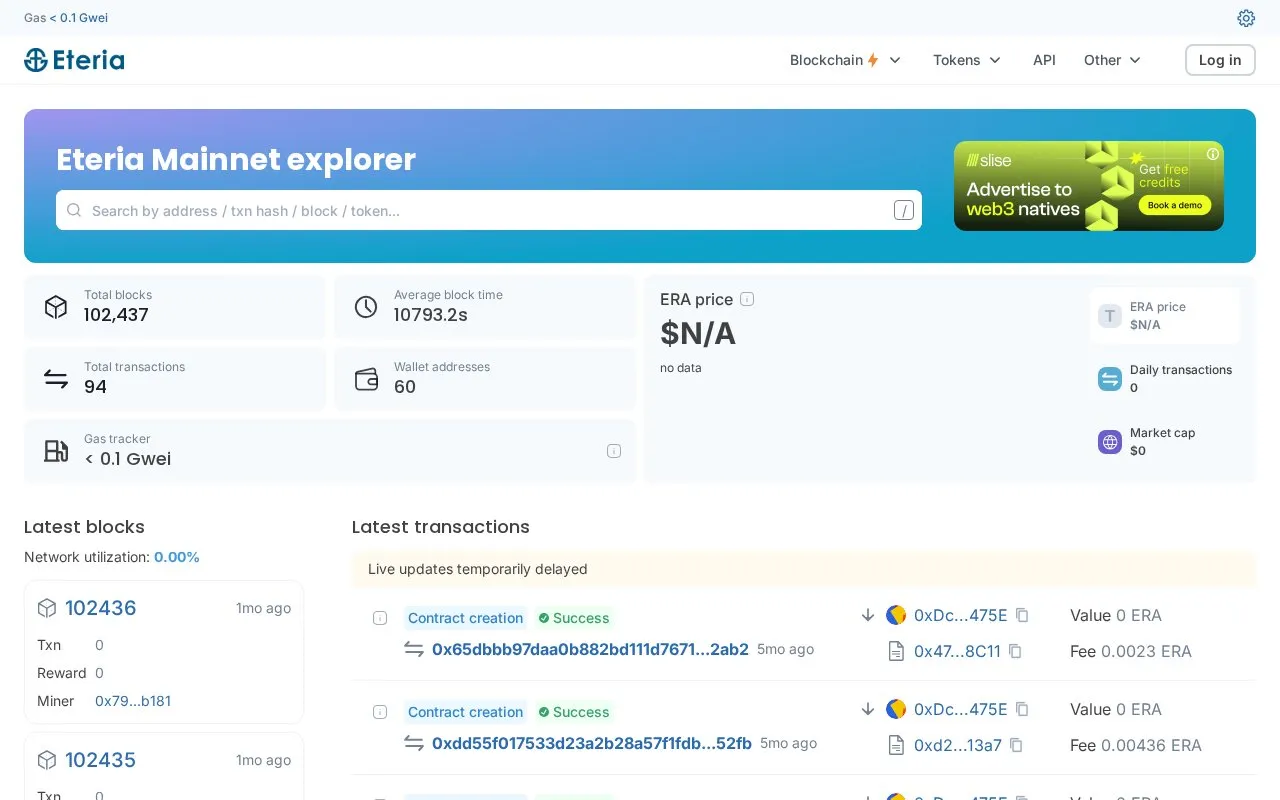Open details icon for transaction 0x65dbbb97
1280x800 pixels.
(380, 618)
